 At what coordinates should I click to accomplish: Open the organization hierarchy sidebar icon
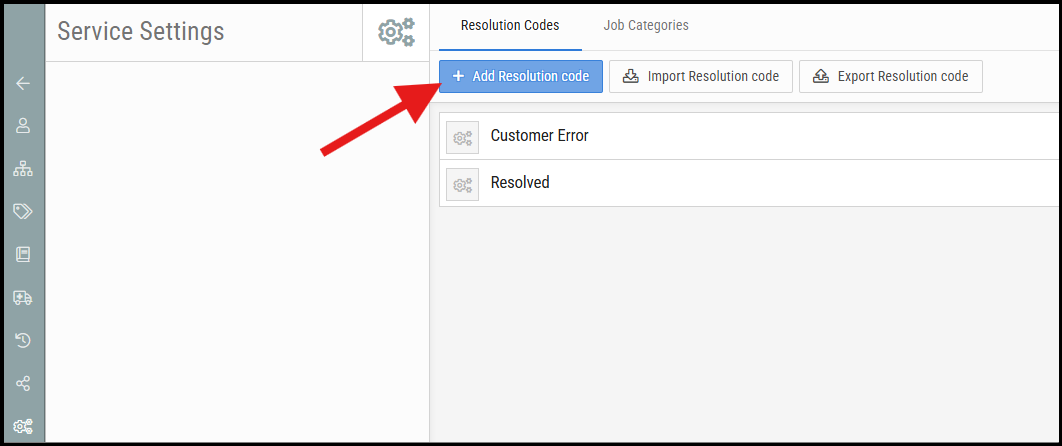click(x=23, y=169)
